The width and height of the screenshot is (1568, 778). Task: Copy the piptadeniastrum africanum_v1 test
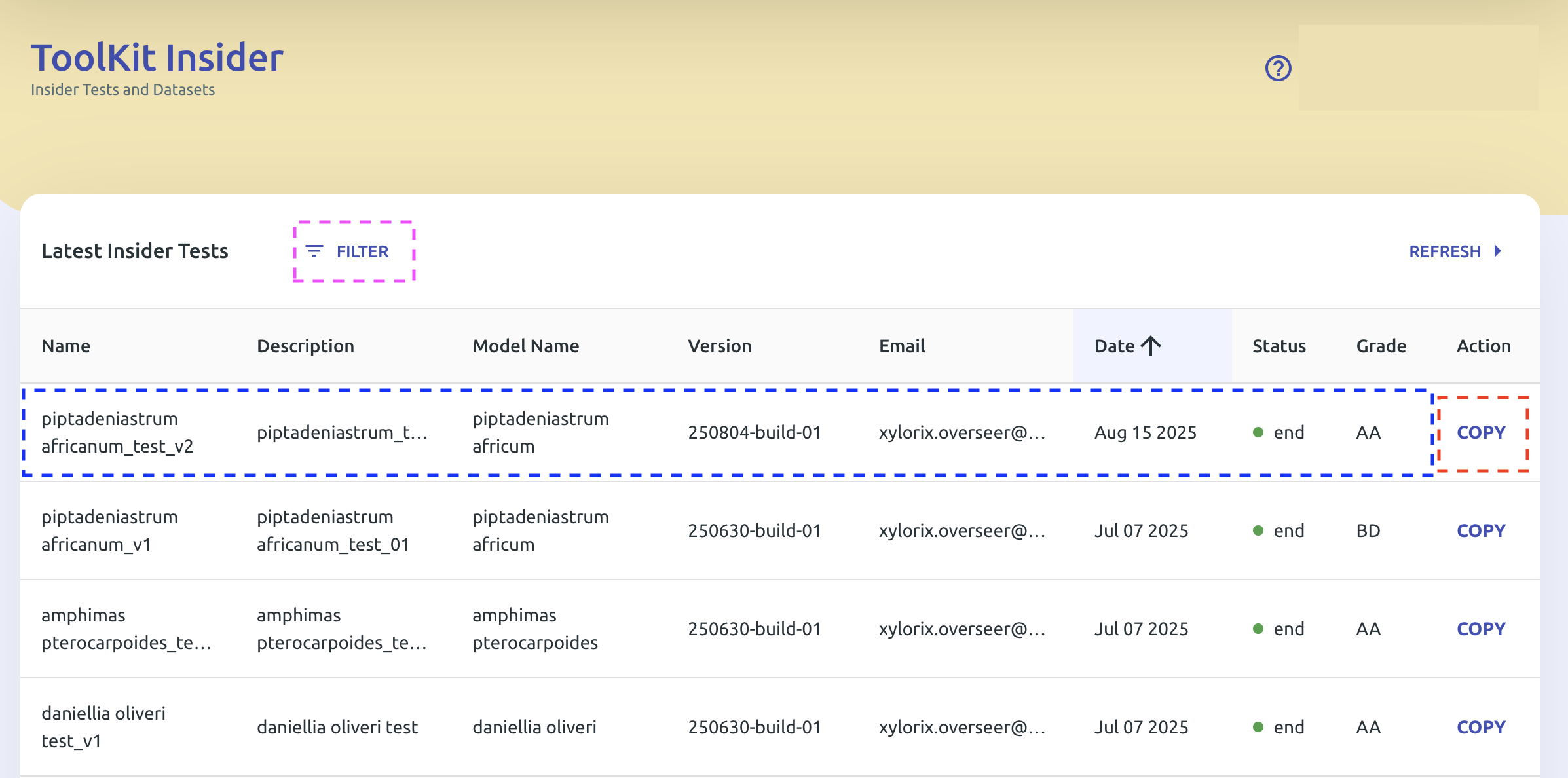click(1480, 530)
